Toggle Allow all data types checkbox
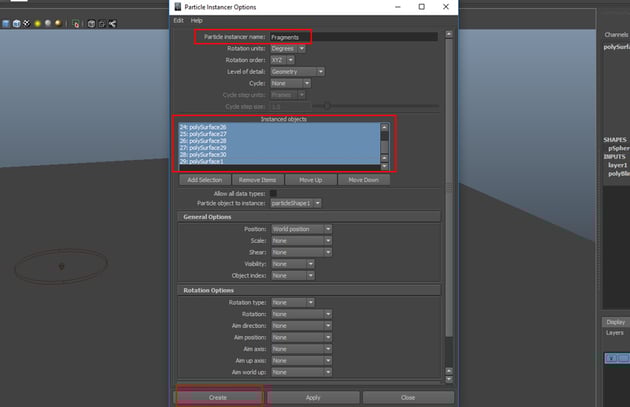 coord(273,193)
